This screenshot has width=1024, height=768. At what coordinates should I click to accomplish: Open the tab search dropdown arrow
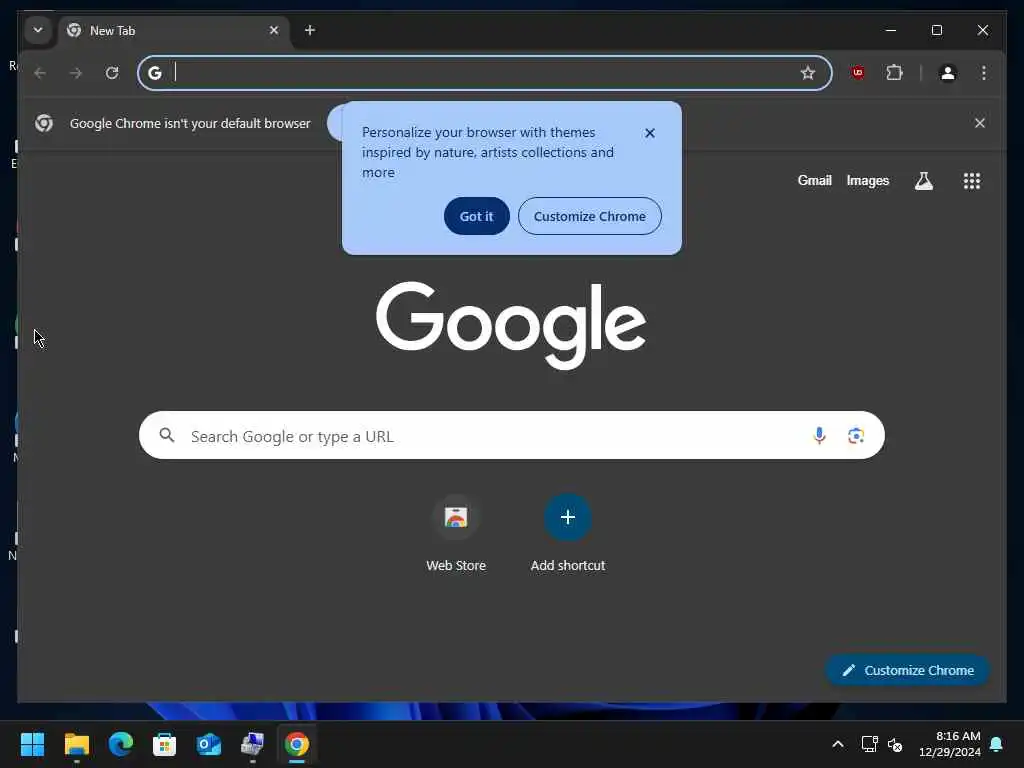click(x=38, y=30)
